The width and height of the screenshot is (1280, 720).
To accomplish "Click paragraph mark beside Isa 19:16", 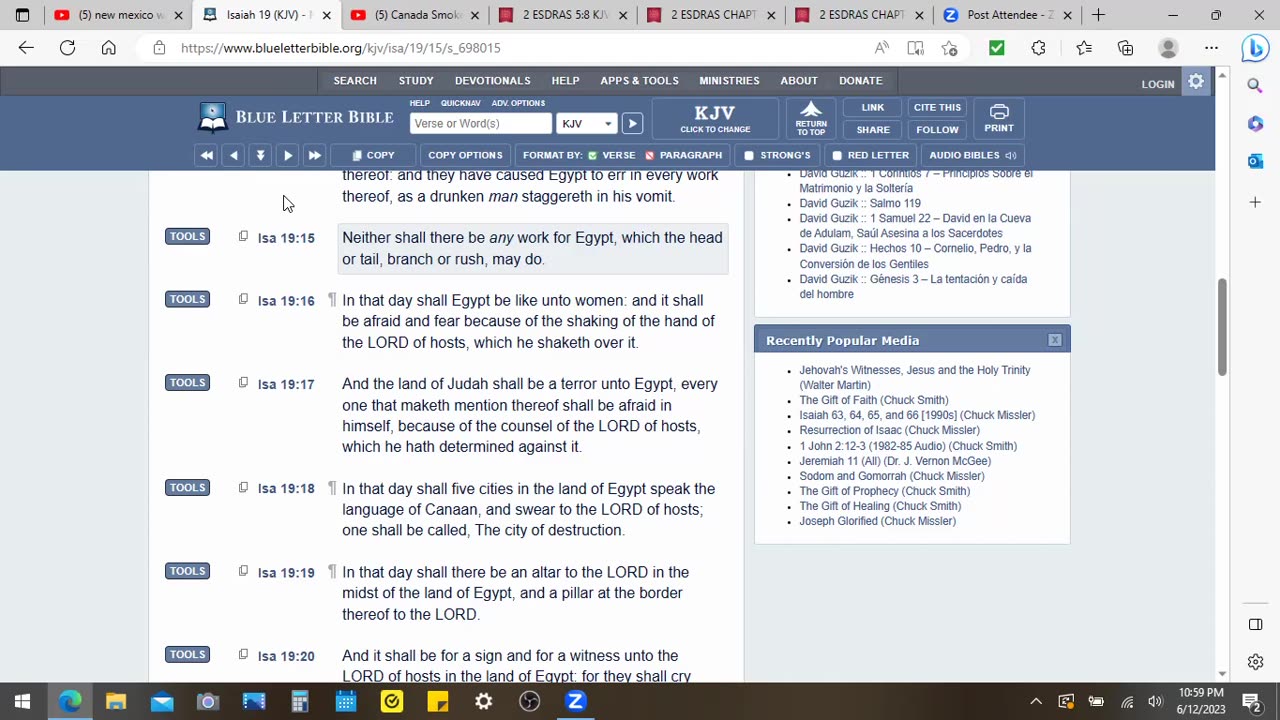I will pyautogui.click(x=332, y=300).
